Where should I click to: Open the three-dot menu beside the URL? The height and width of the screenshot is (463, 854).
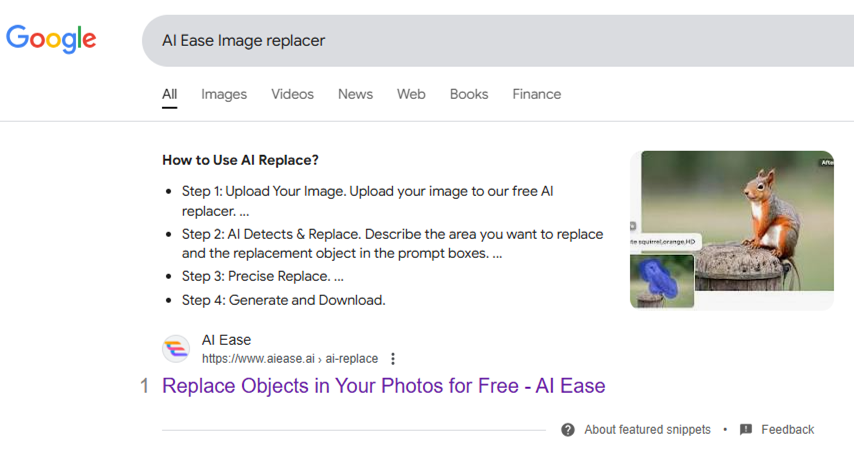click(393, 359)
